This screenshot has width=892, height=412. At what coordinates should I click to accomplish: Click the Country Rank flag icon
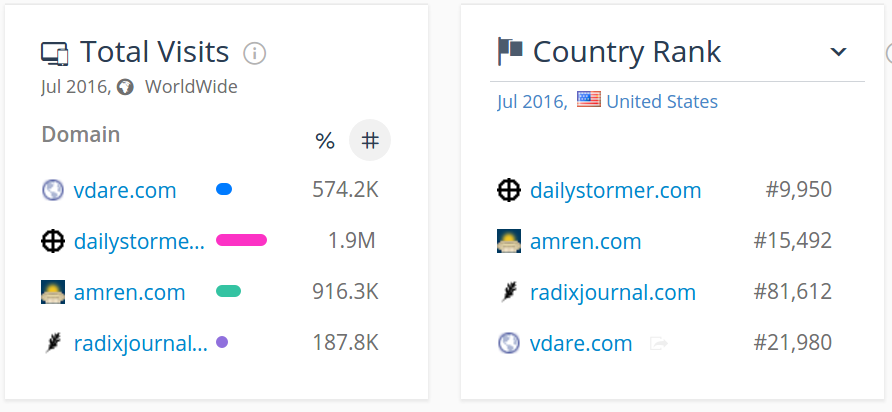[x=510, y=51]
